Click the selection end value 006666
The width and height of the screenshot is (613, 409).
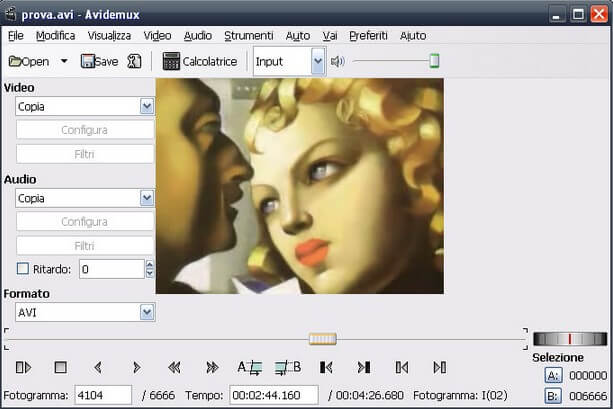tap(588, 396)
